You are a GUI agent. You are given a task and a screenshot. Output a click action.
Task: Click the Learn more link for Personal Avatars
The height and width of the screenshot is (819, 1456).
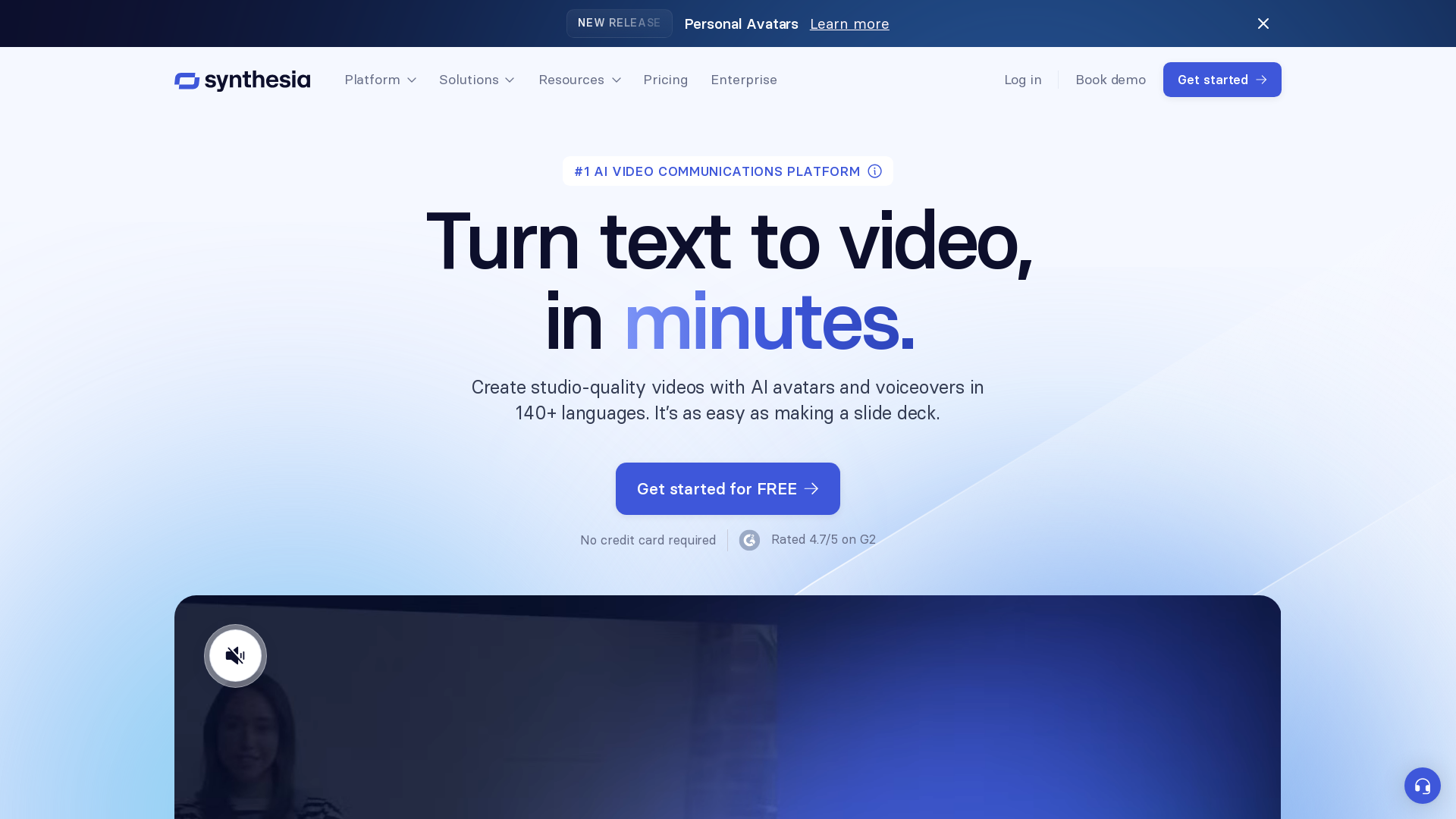849,23
